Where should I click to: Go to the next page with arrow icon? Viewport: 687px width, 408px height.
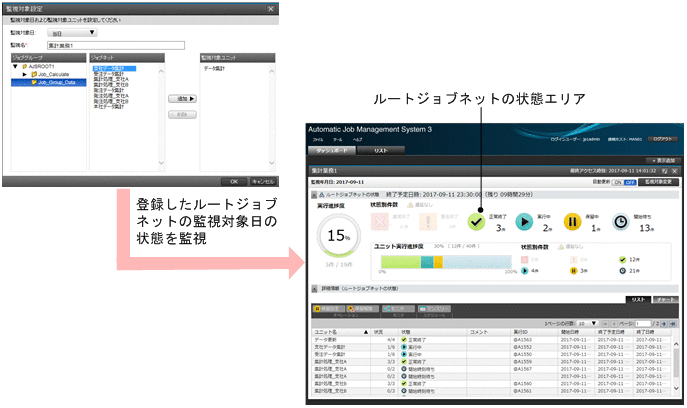664,323
